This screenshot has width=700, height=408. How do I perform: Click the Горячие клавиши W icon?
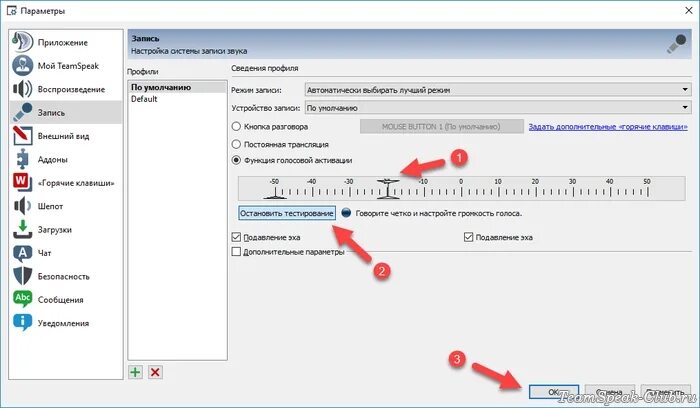(x=22, y=183)
